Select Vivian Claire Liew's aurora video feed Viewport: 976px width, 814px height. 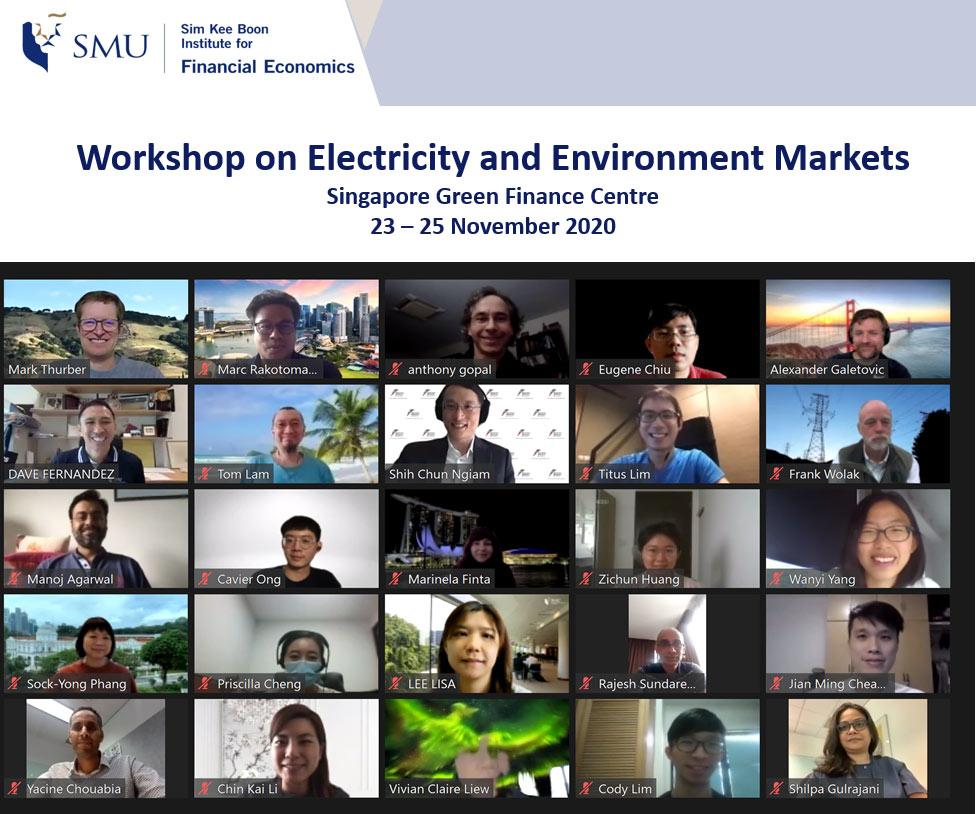[x=476, y=748]
